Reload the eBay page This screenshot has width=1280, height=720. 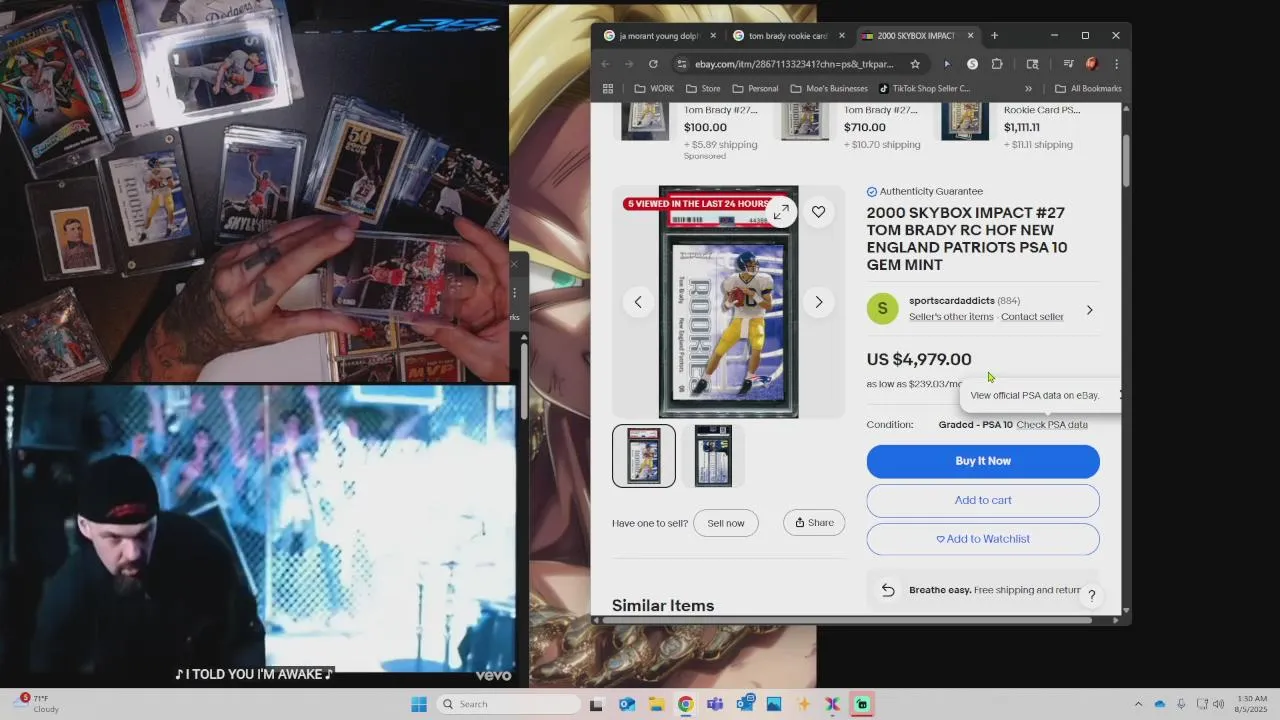(x=653, y=64)
